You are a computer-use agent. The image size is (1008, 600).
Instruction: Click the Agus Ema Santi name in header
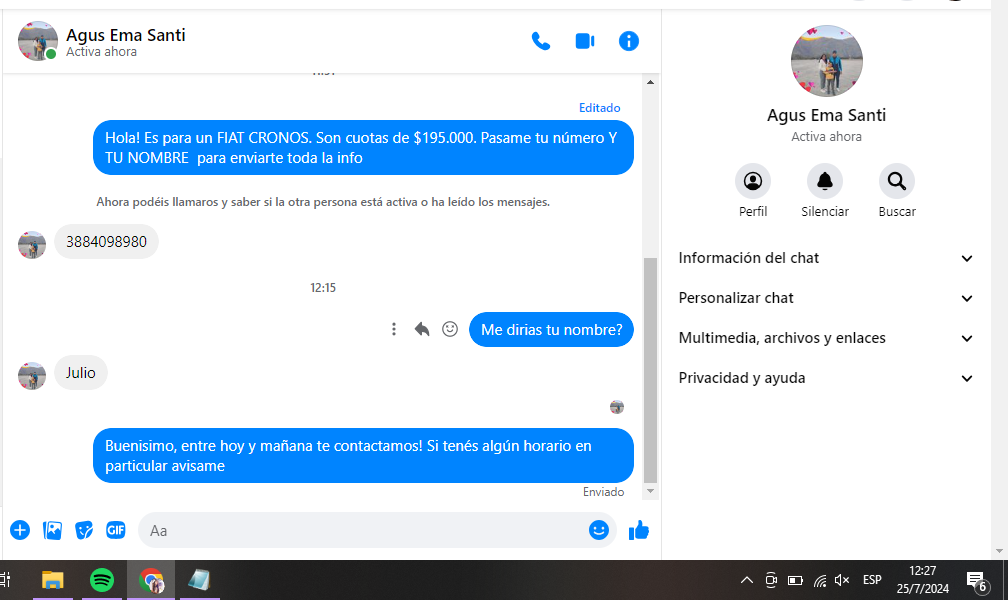(x=126, y=35)
